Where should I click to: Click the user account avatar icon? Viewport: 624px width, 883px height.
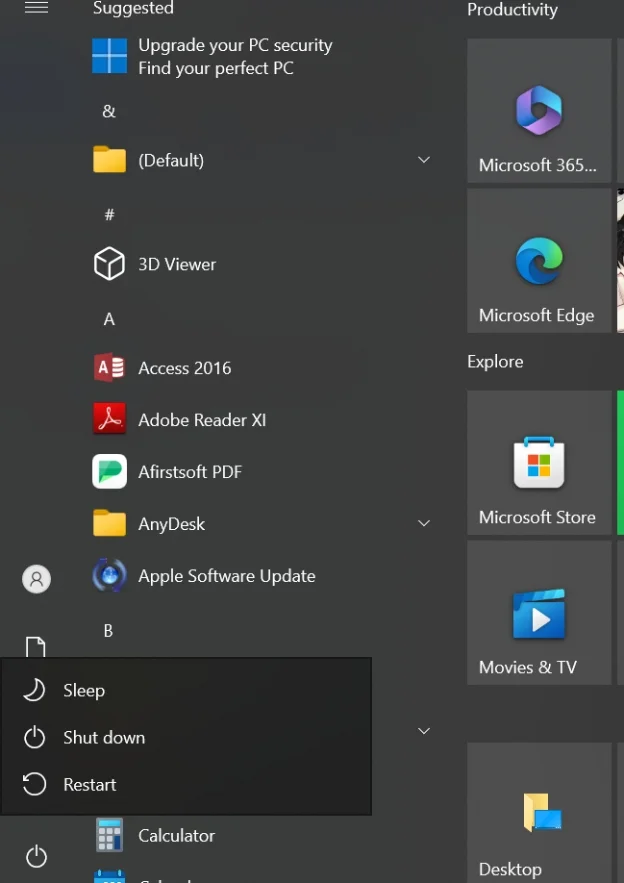[36, 579]
